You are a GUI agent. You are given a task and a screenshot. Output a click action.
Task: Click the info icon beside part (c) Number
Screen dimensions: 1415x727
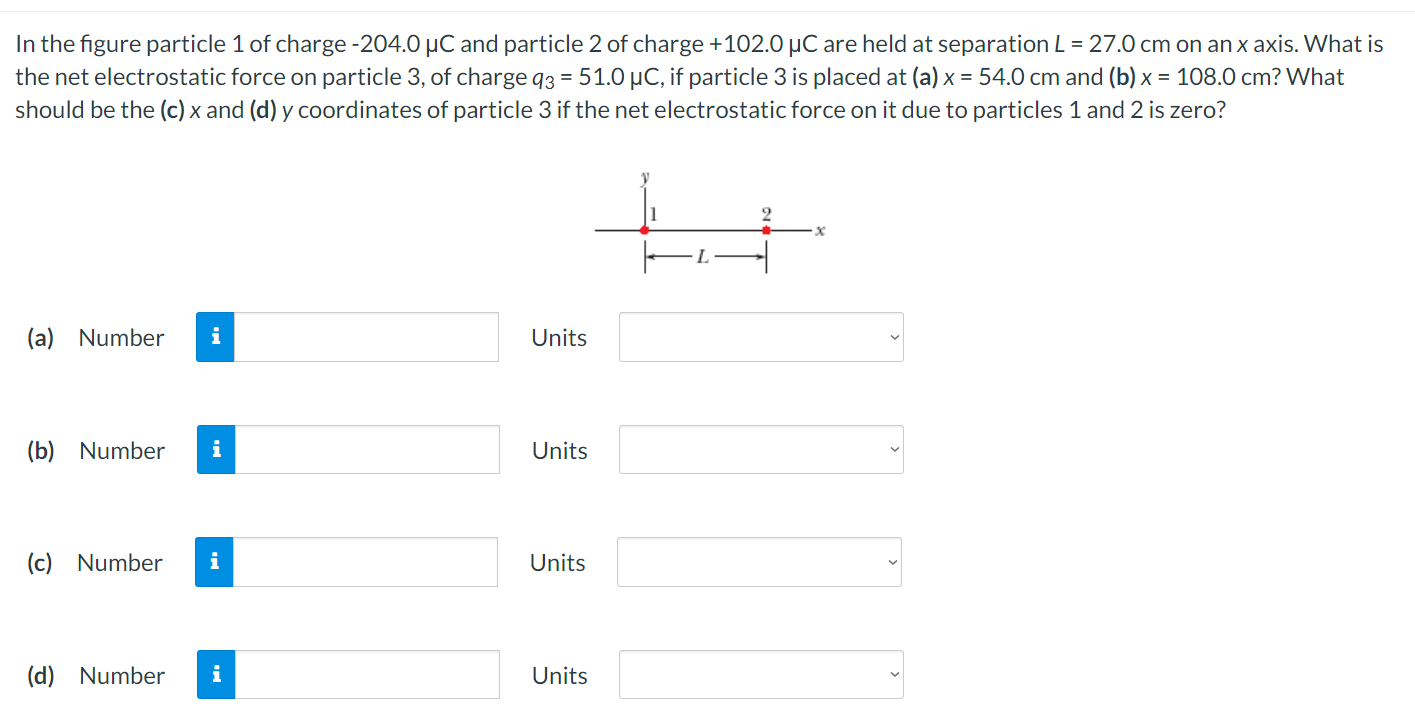pos(214,562)
